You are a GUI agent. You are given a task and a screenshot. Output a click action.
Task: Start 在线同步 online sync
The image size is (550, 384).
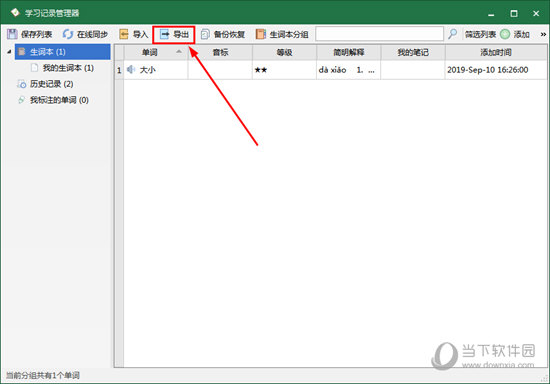(x=85, y=34)
